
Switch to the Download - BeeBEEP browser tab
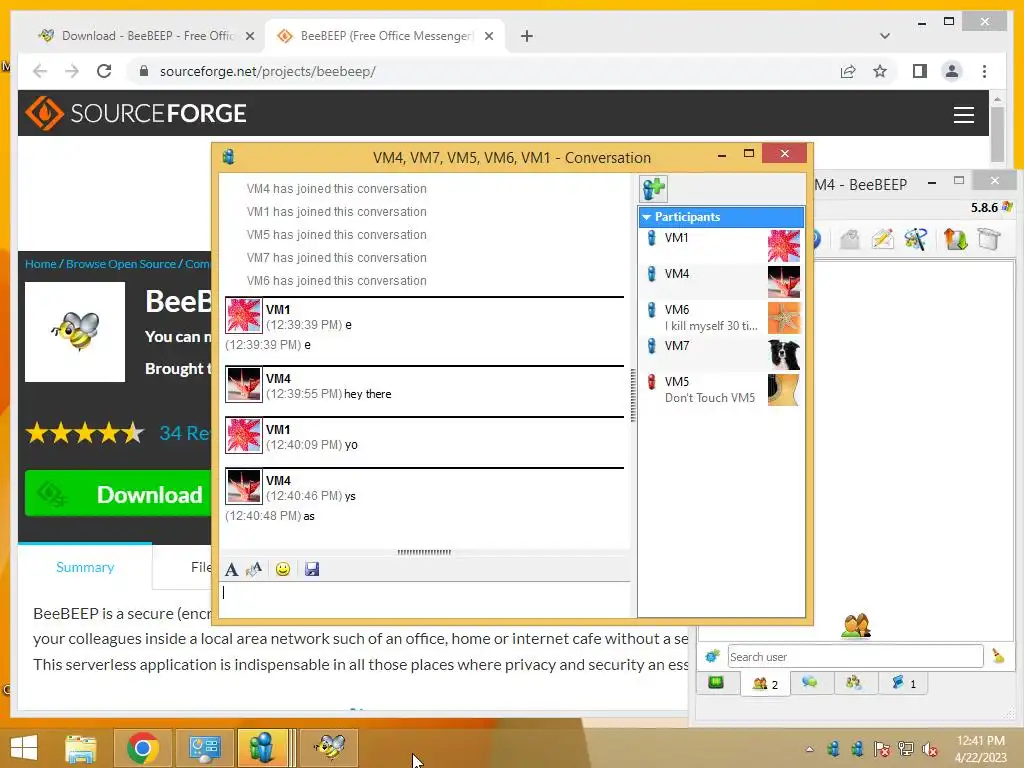[x=147, y=36]
